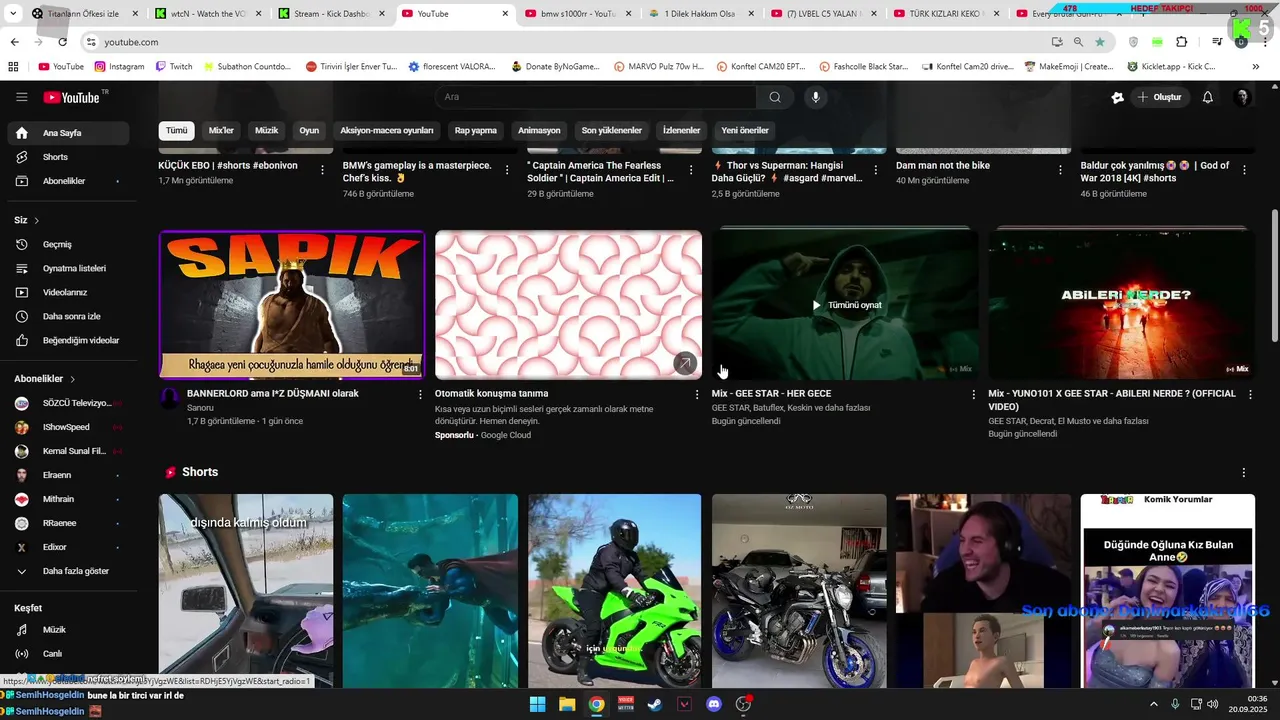The height and width of the screenshot is (720, 1280).
Task: Open more options for Otomatik konuşma ad
Action: point(697,394)
